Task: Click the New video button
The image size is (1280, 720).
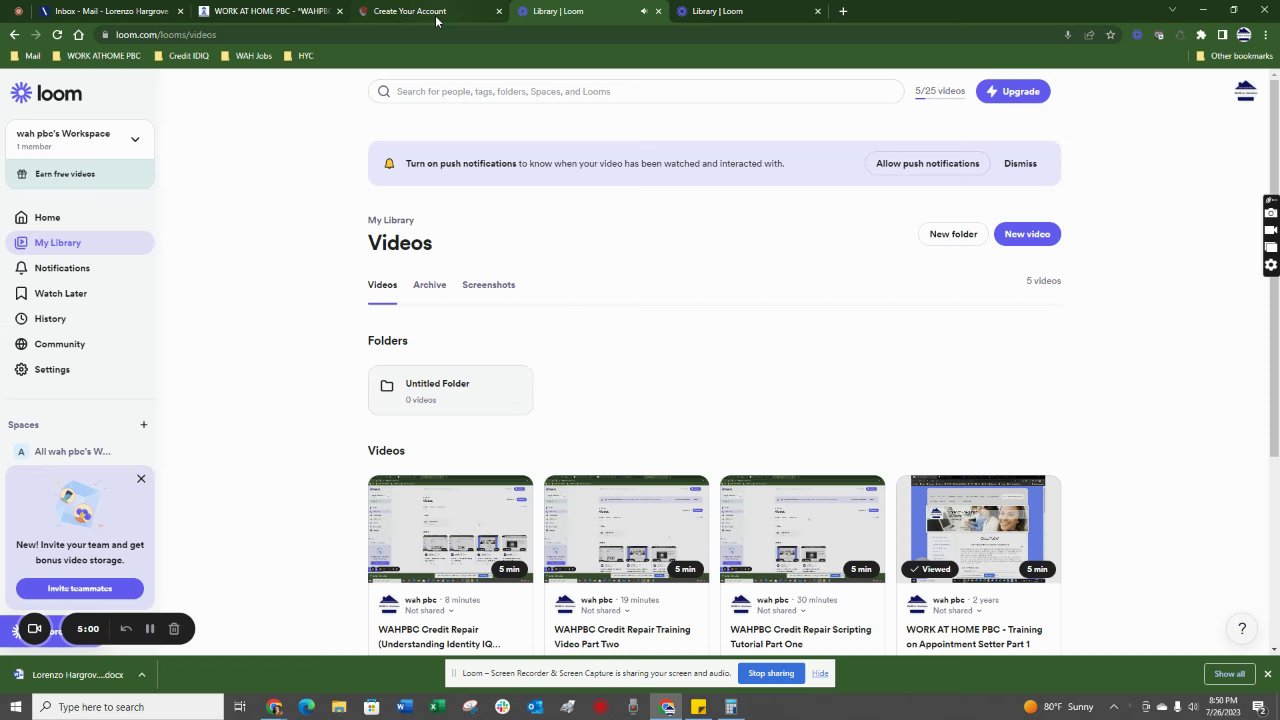Action: 1027,234
